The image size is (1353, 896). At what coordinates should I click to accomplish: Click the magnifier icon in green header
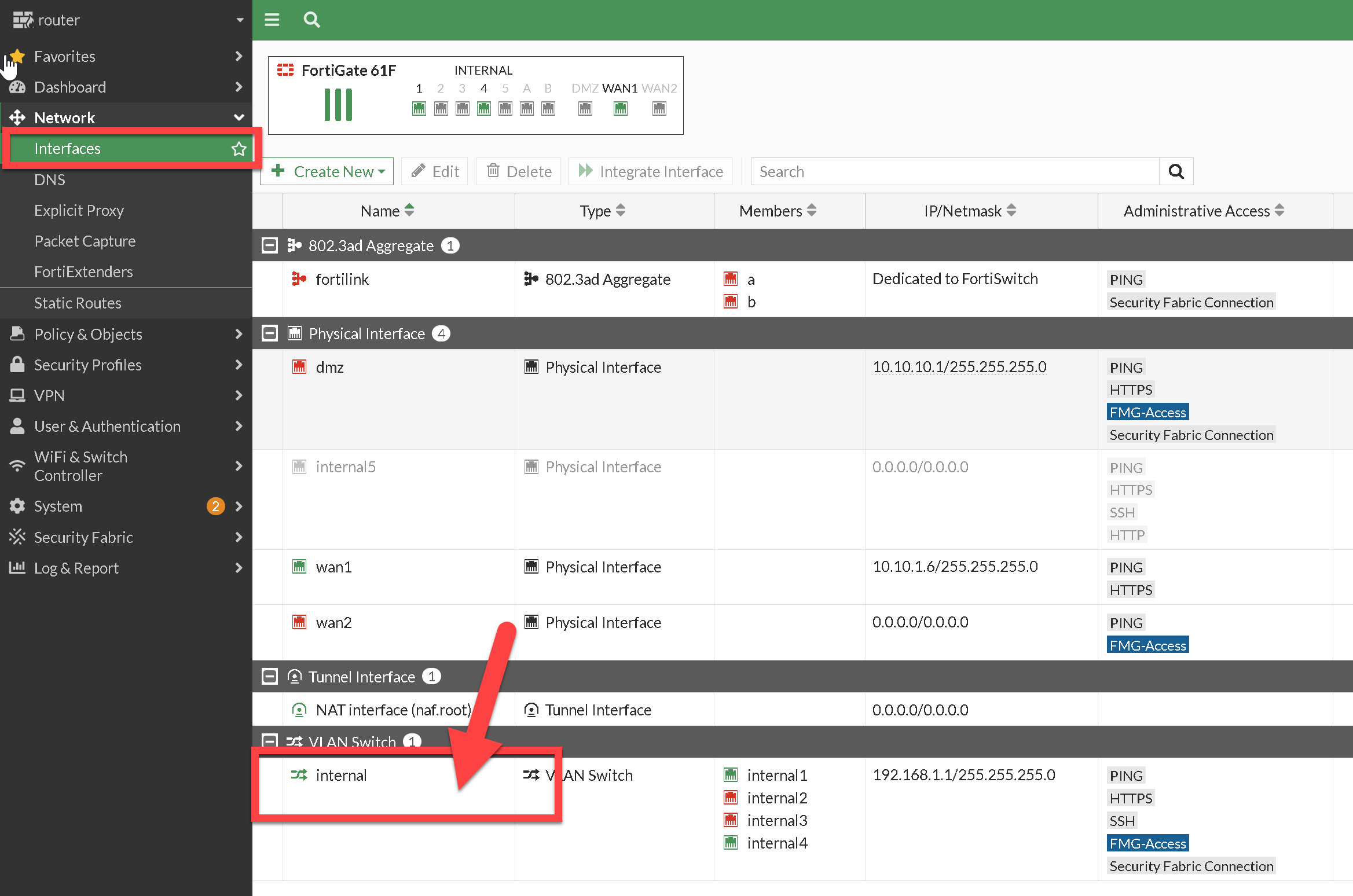click(x=311, y=20)
